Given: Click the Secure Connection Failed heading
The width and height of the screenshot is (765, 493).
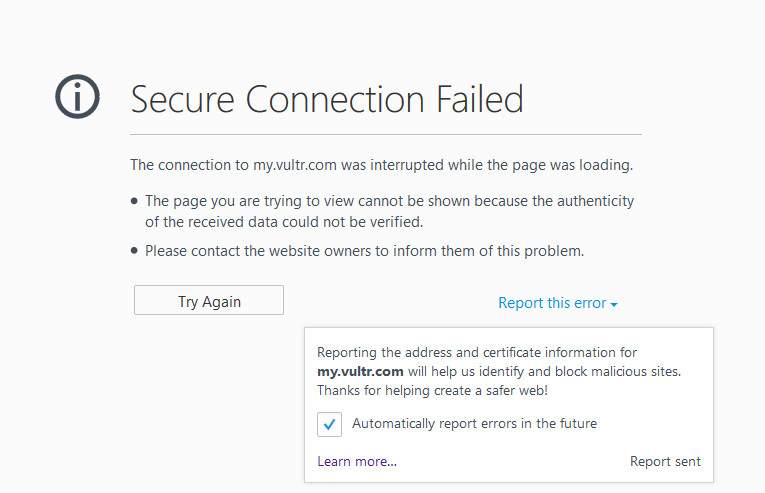Looking at the screenshot, I should coord(327,99).
